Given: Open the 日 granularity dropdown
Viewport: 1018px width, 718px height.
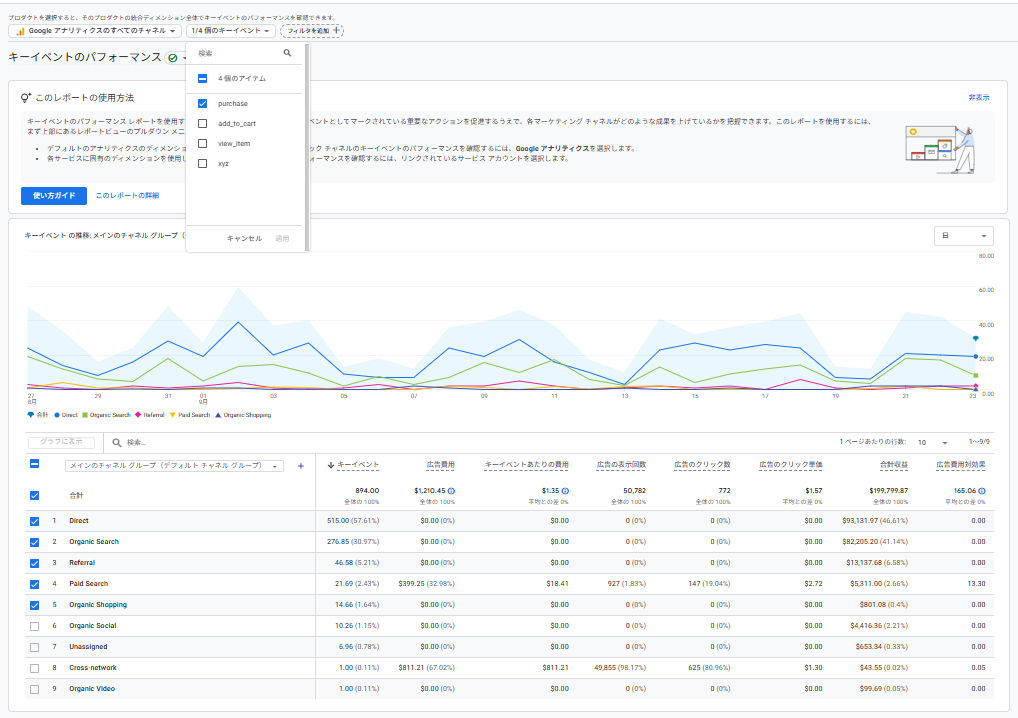Looking at the screenshot, I should click(963, 236).
